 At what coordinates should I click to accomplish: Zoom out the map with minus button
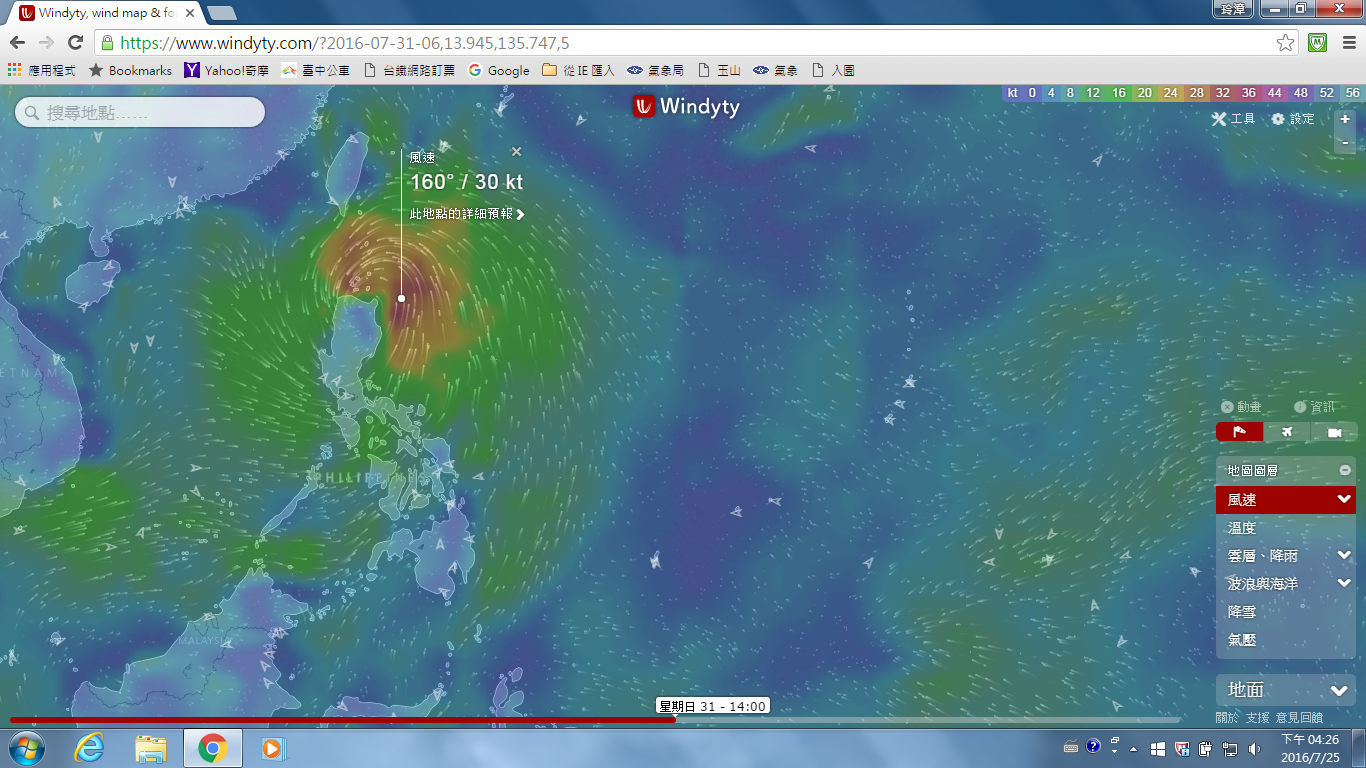(1345, 143)
